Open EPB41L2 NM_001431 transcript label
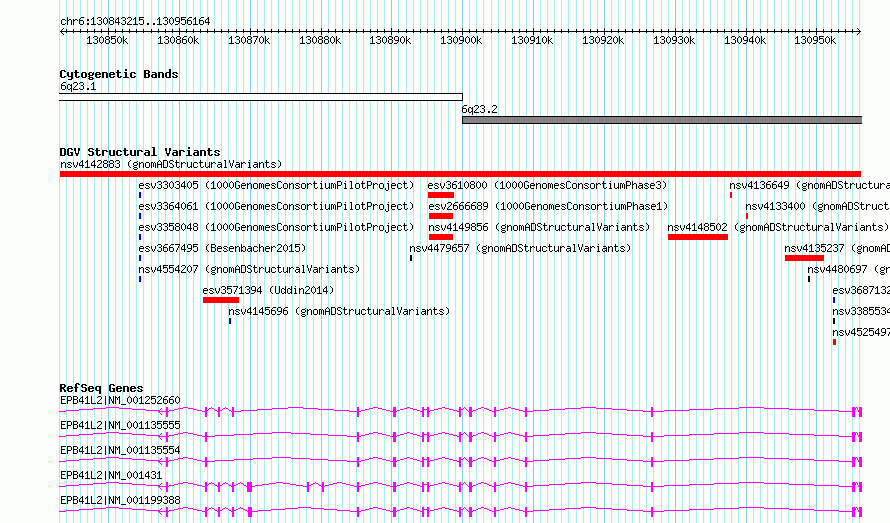 point(111,475)
